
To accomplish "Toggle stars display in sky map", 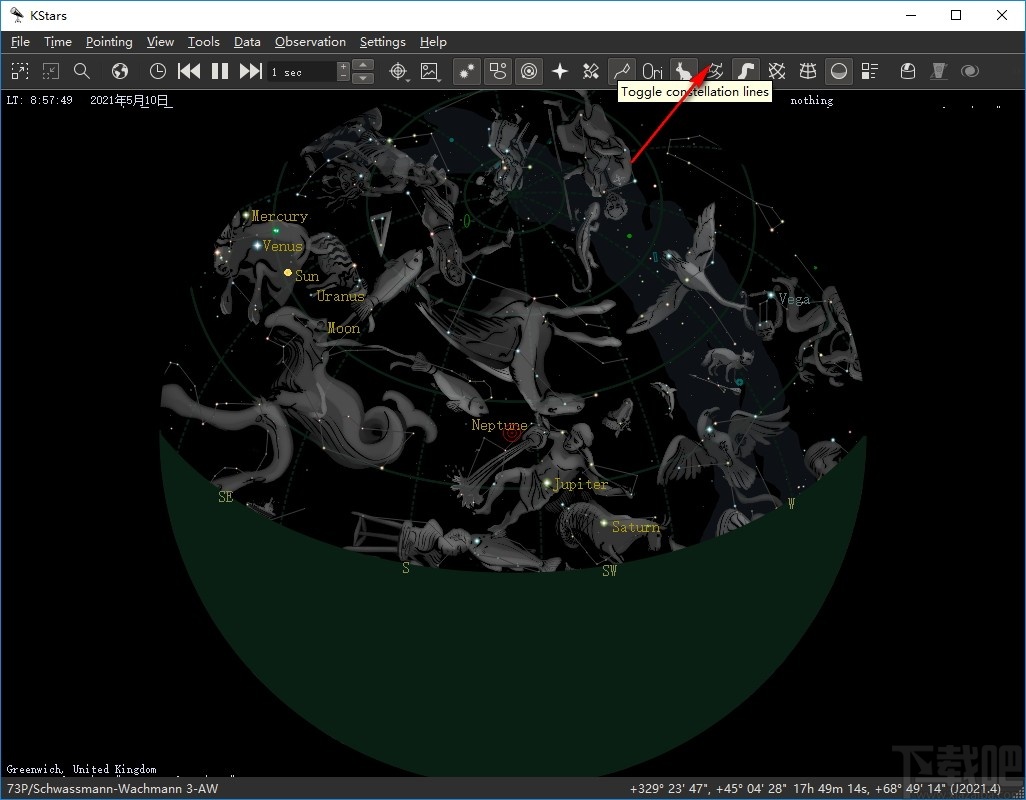I will 466,71.
